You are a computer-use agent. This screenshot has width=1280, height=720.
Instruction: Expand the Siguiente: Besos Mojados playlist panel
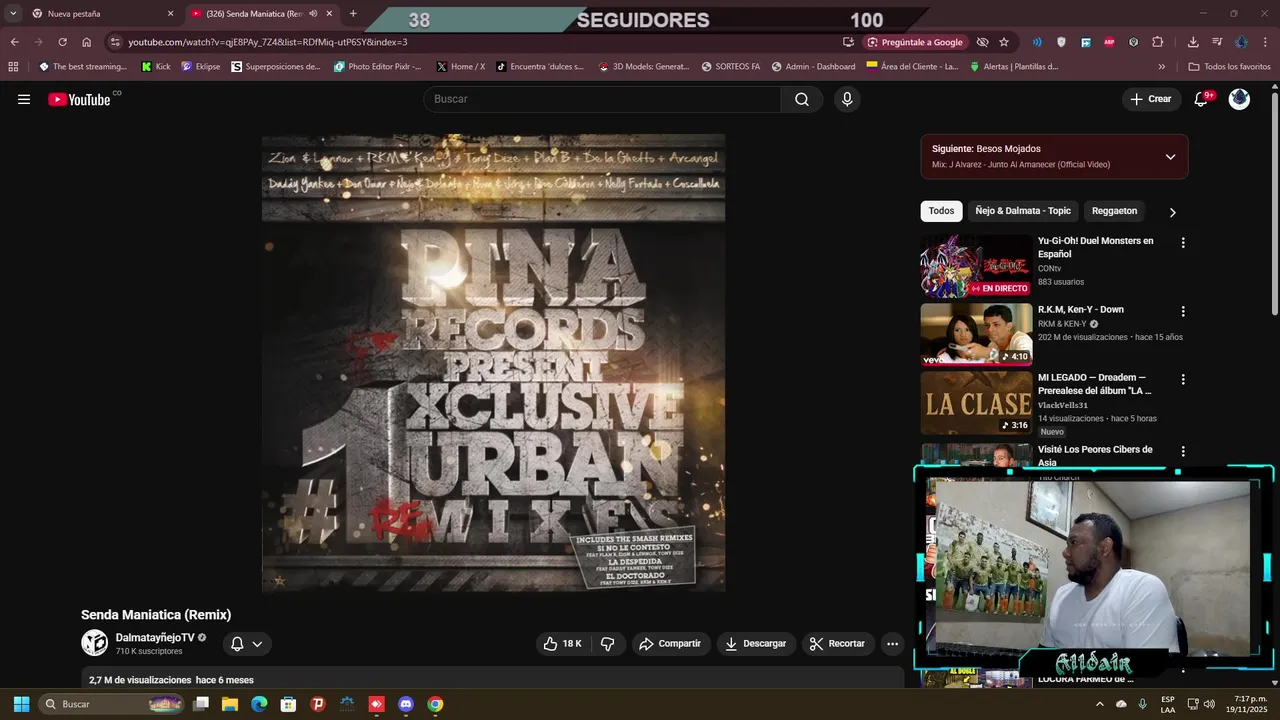(x=1170, y=157)
